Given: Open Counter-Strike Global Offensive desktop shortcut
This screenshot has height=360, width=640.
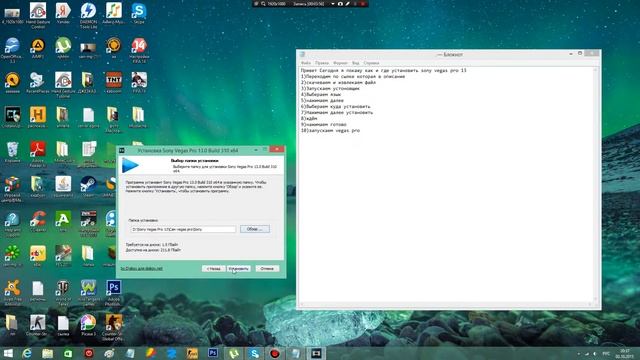Looking at the screenshot, I should [x=113, y=328].
